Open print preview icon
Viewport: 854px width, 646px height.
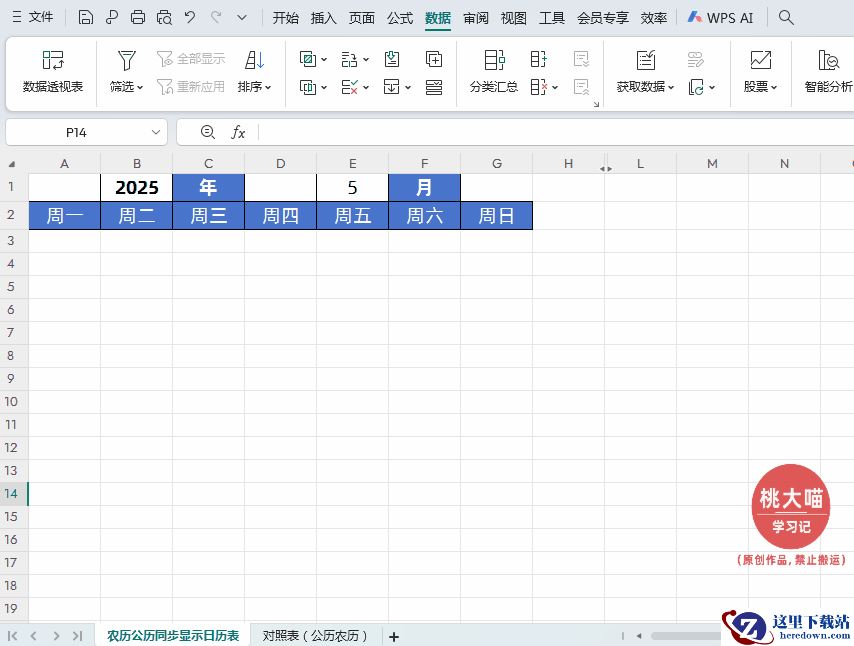click(164, 17)
